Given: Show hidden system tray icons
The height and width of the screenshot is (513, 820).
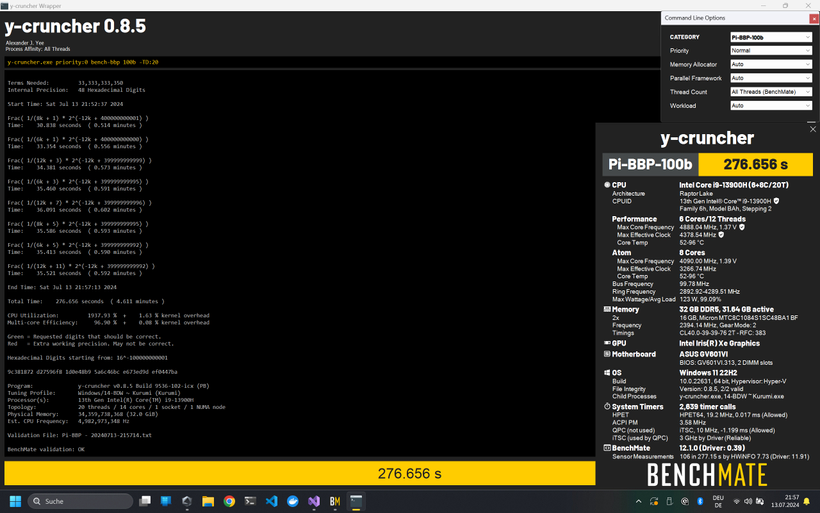Looking at the screenshot, I should click(639, 501).
